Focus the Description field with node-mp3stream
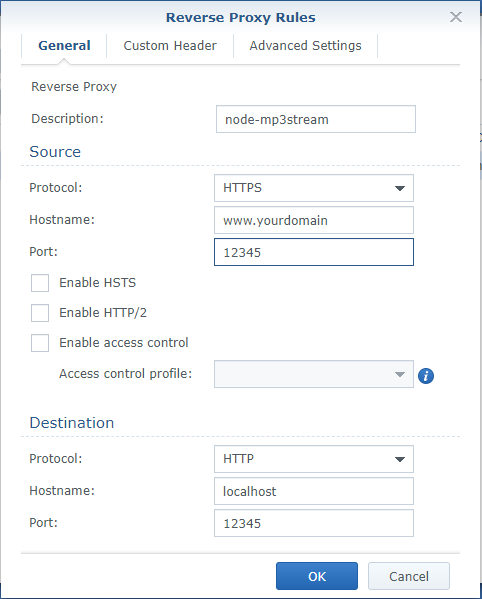Image resolution: width=482 pixels, height=599 pixels. 316,119
